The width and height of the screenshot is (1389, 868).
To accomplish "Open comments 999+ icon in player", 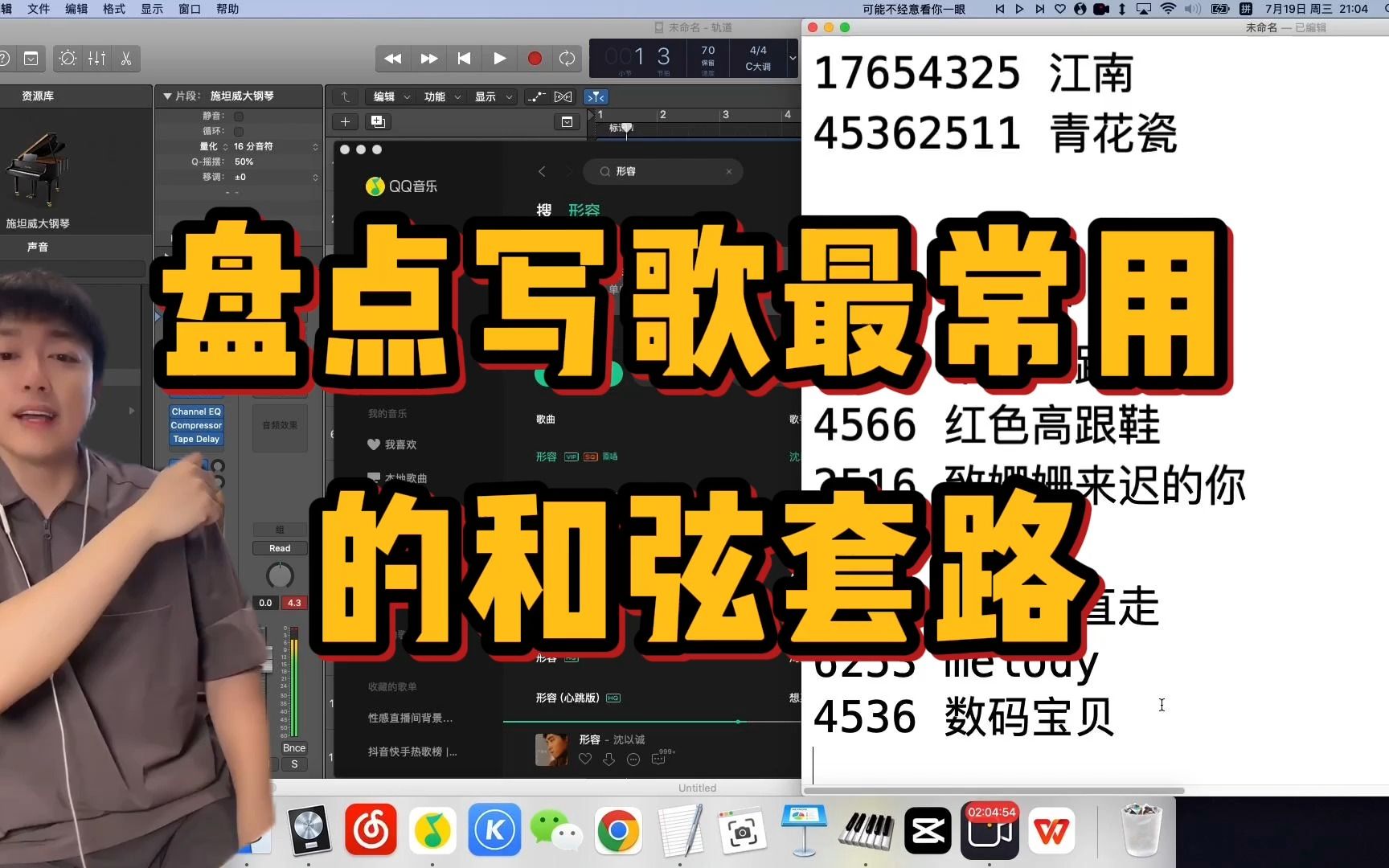I will coord(662,757).
